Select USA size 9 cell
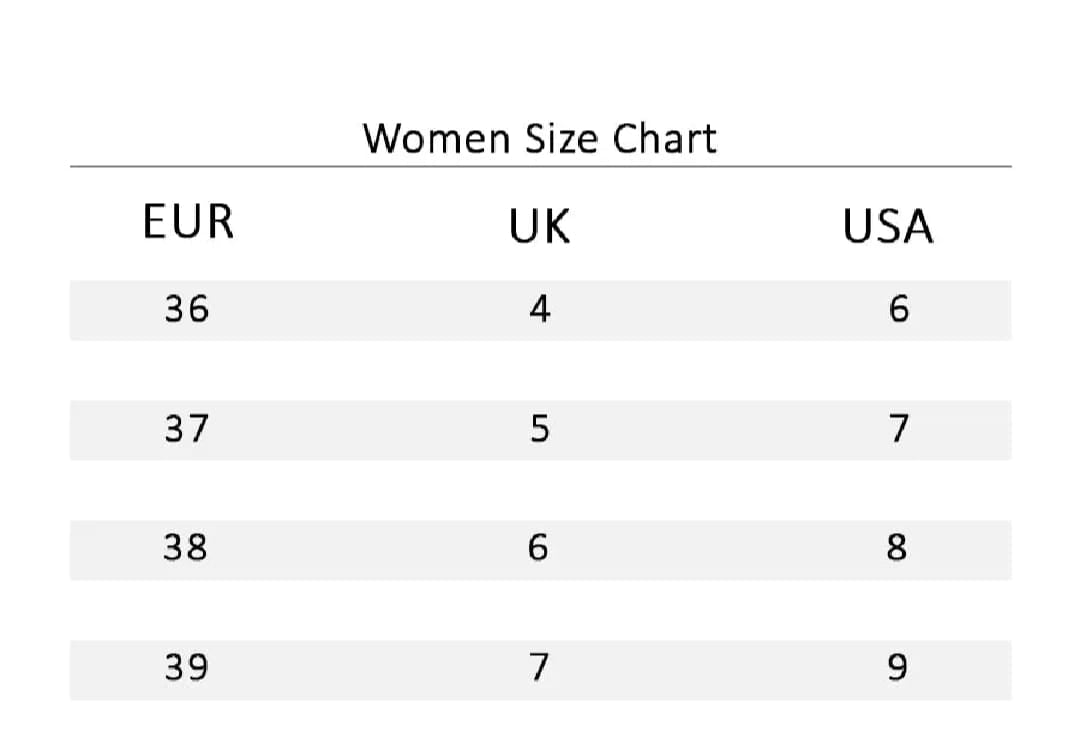The height and width of the screenshot is (738, 1080). (x=898, y=668)
